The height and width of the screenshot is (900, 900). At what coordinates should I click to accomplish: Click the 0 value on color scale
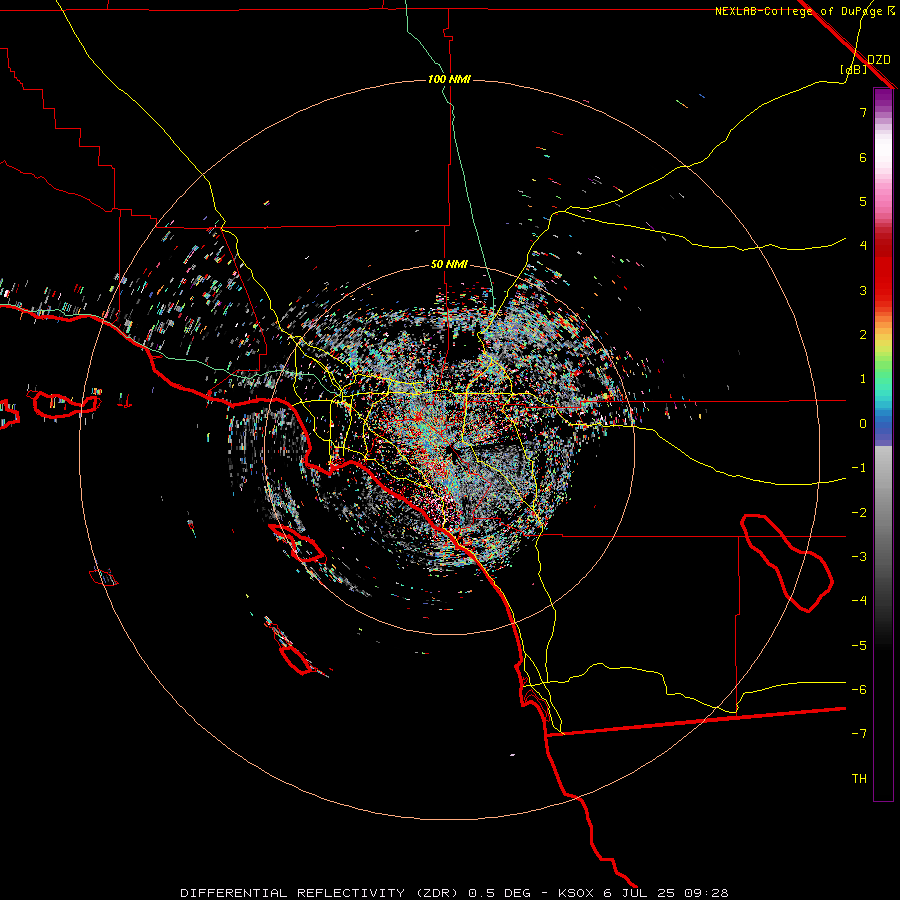click(x=863, y=424)
